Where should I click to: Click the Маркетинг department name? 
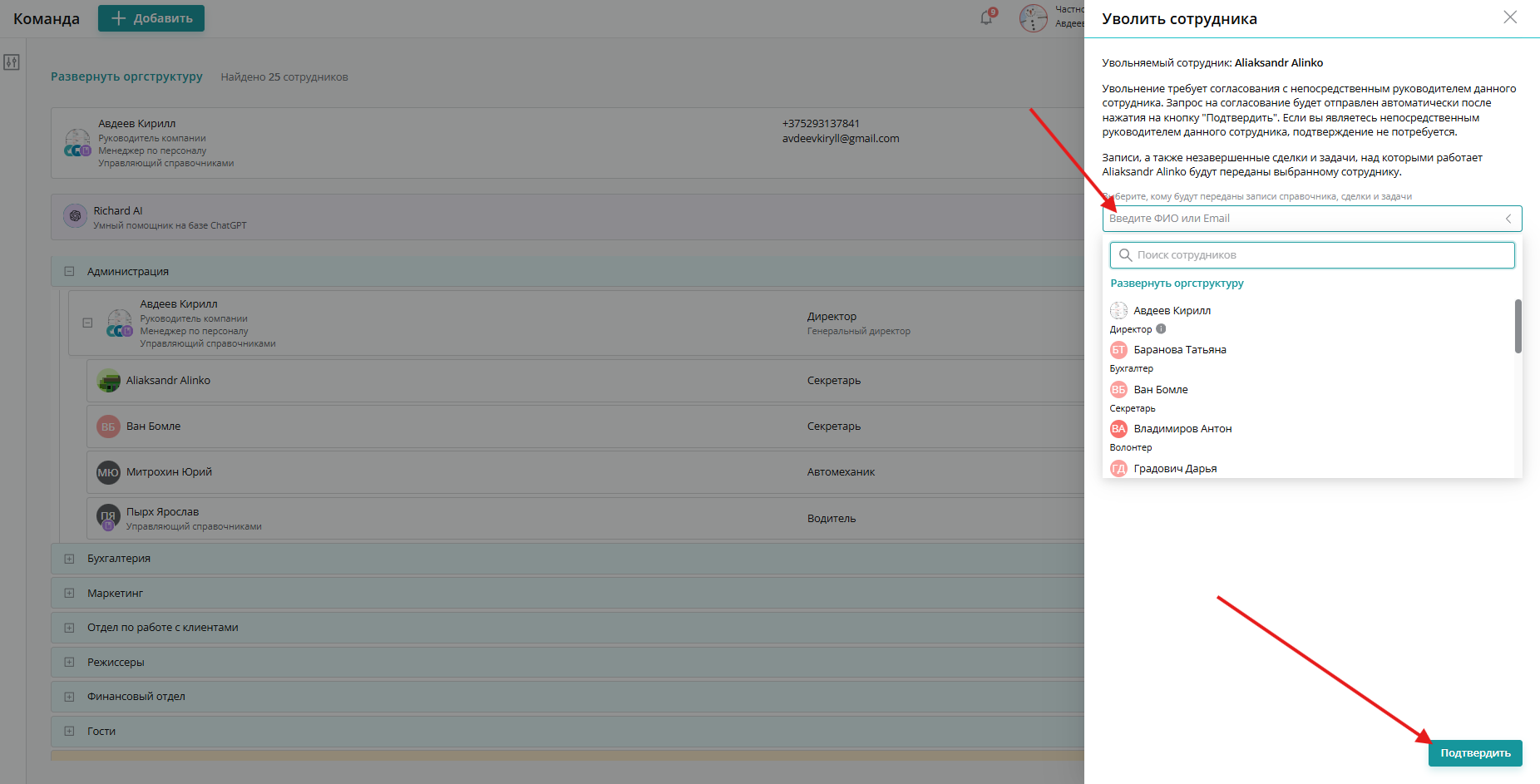[115, 594]
